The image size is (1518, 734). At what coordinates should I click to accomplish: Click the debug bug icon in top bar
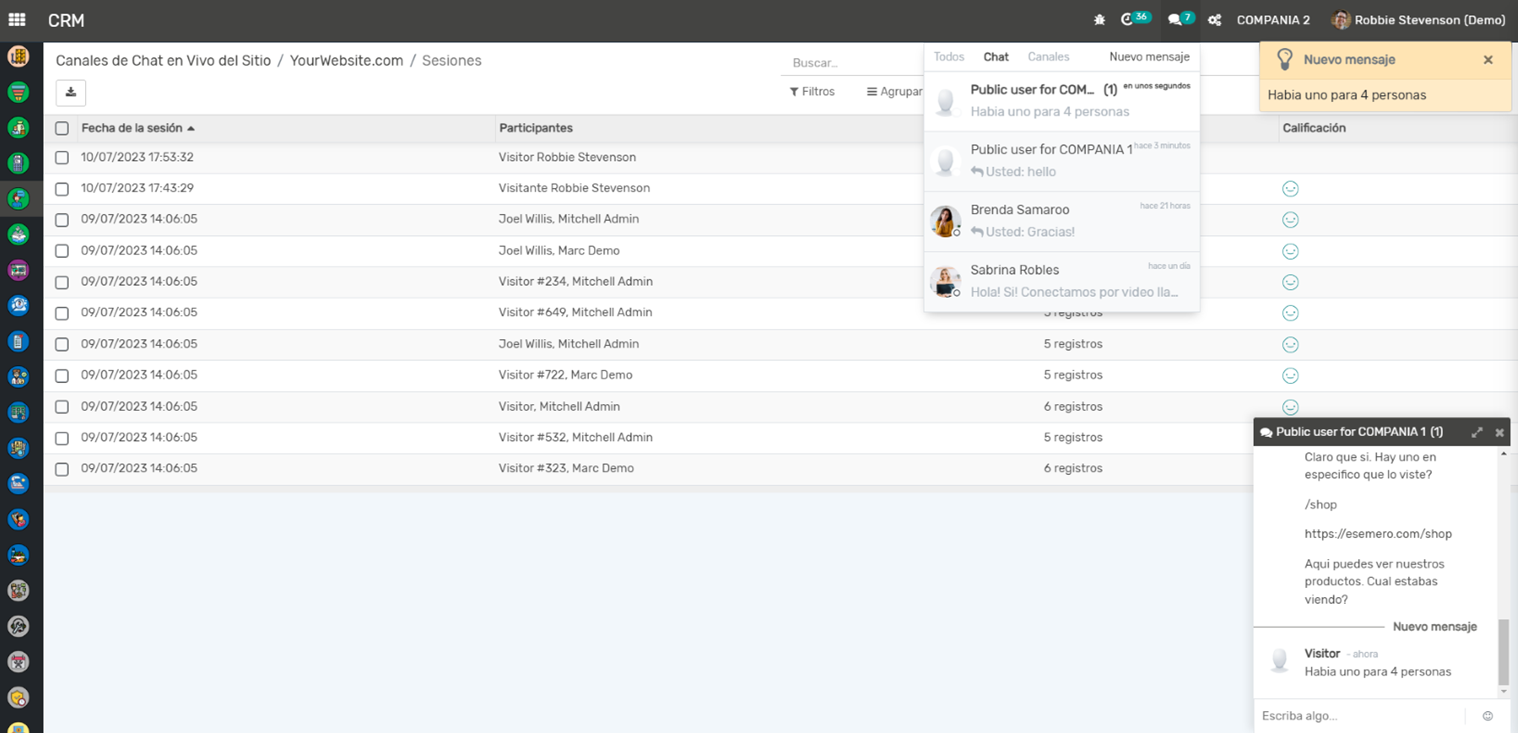pyautogui.click(x=1100, y=20)
